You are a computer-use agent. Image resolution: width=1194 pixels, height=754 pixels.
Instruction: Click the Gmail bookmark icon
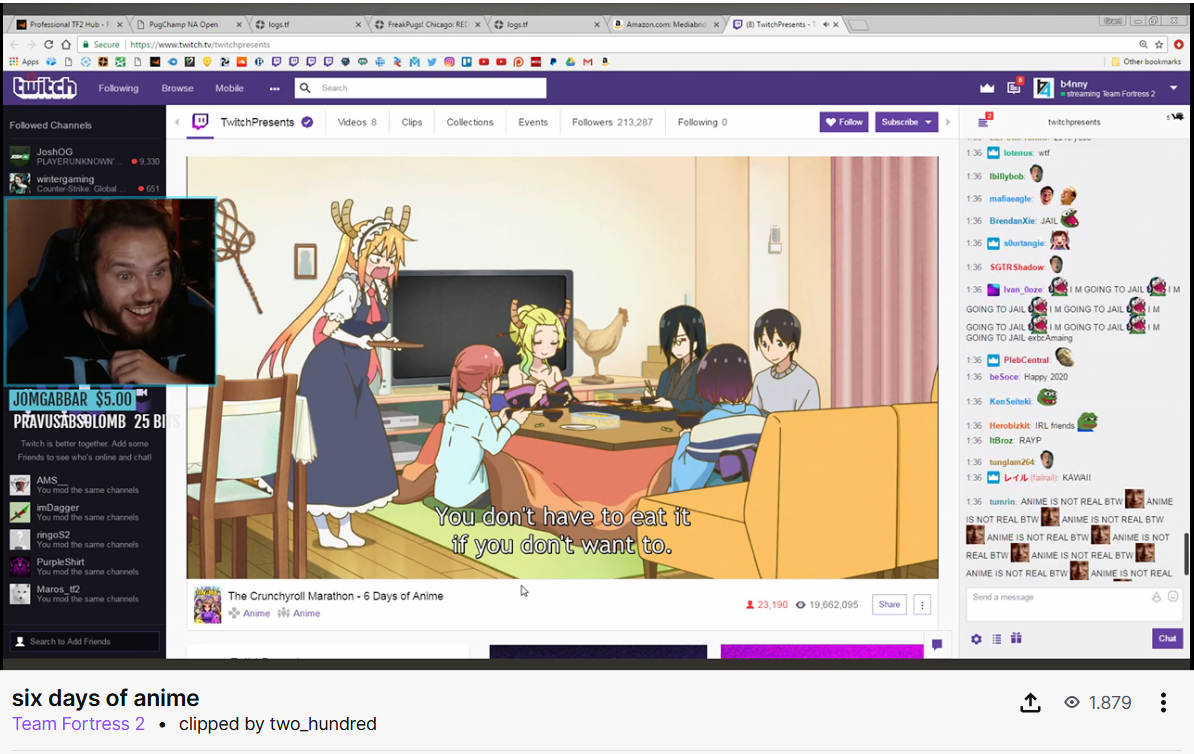588,62
